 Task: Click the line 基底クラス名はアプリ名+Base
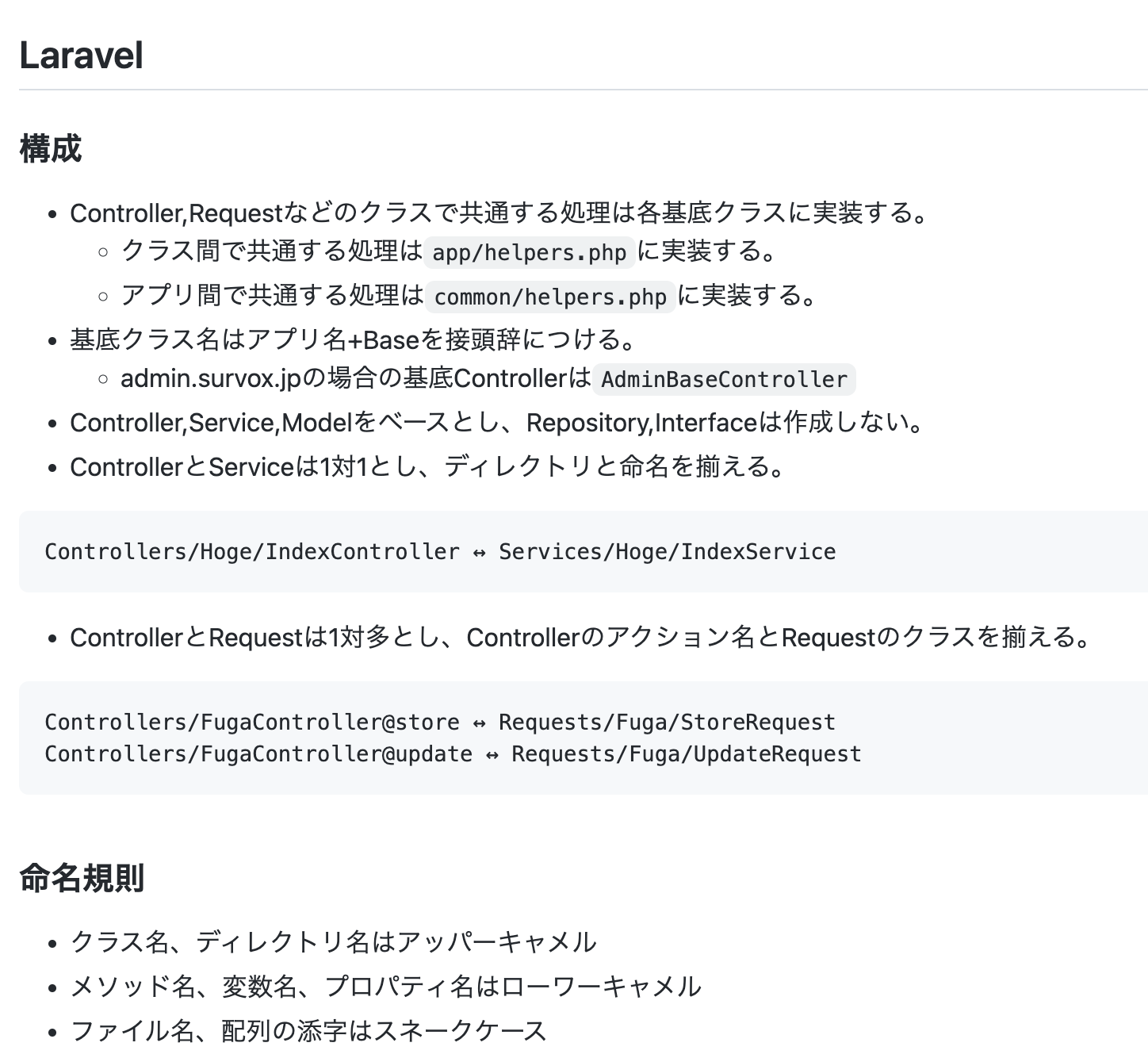coord(354,339)
